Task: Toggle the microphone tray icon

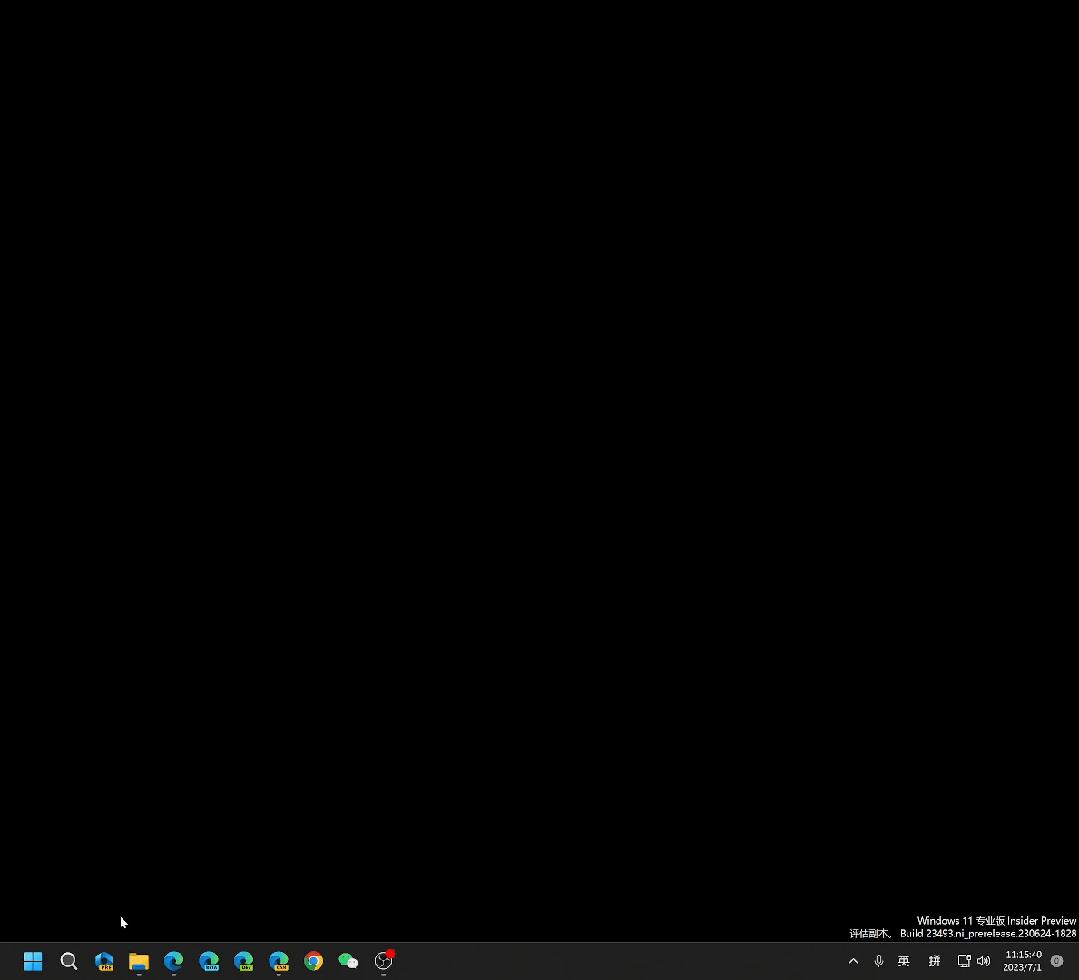Action: coord(878,961)
